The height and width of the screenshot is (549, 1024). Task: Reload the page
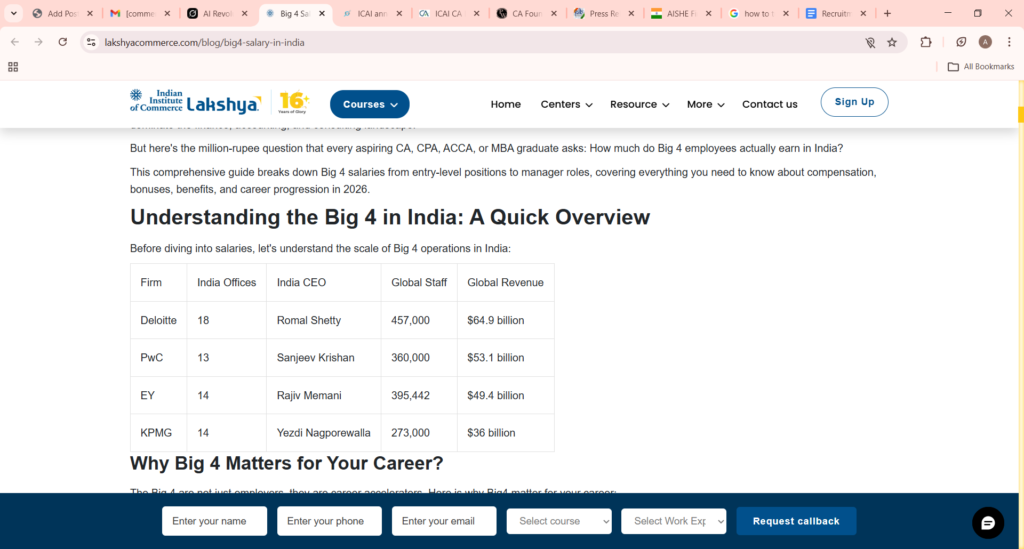[63, 42]
